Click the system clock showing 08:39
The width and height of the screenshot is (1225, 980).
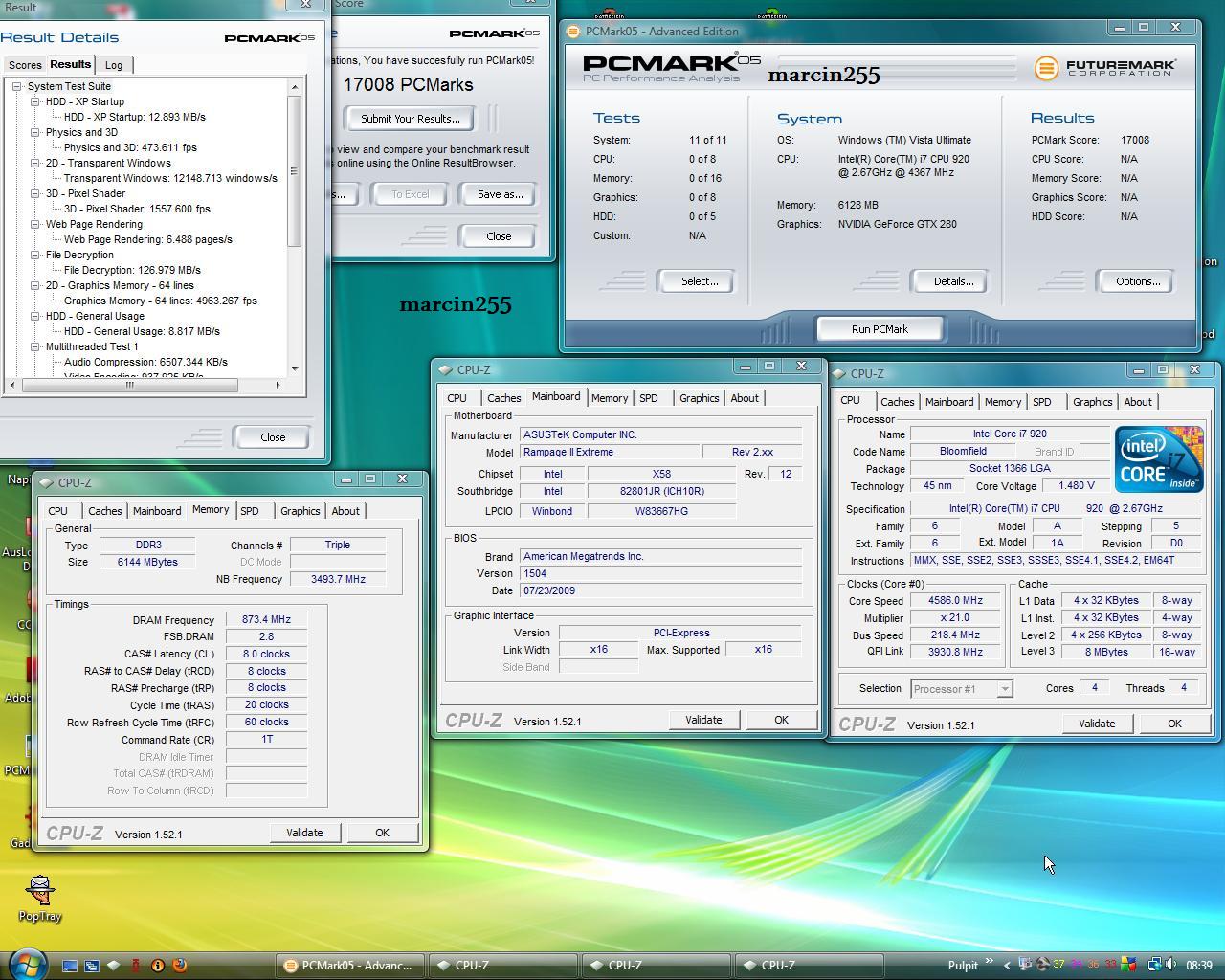(1199, 966)
